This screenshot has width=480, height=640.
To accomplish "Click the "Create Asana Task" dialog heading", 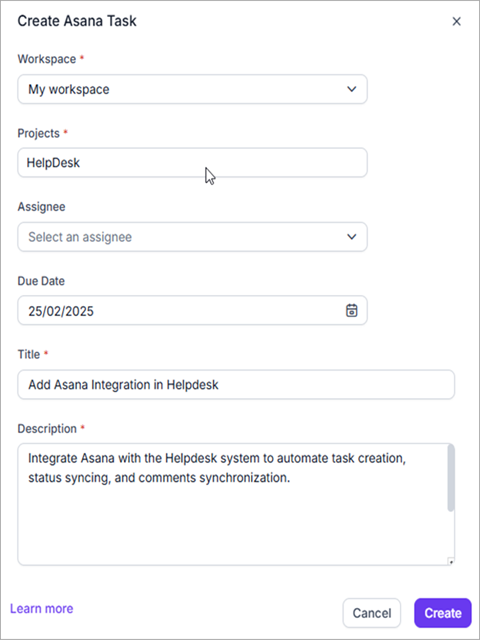I will [x=77, y=21].
